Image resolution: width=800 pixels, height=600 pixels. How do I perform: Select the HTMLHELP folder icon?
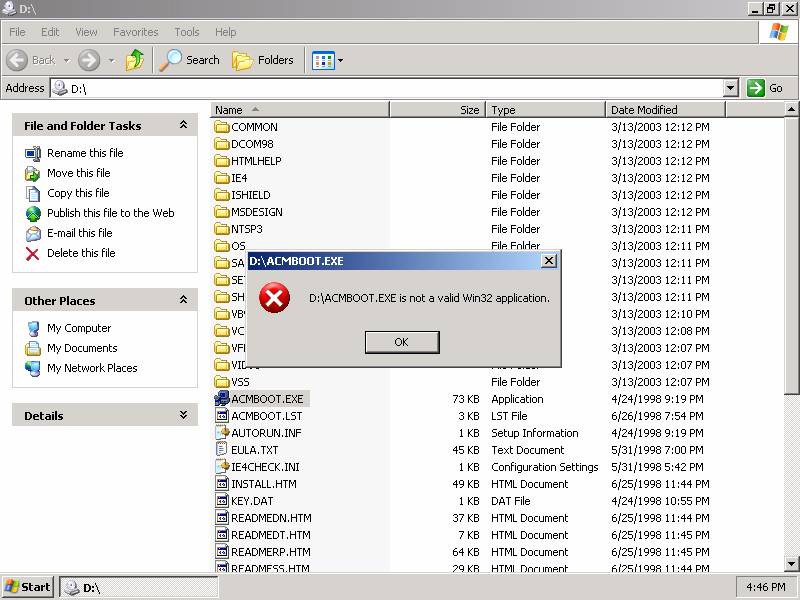tap(222, 161)
